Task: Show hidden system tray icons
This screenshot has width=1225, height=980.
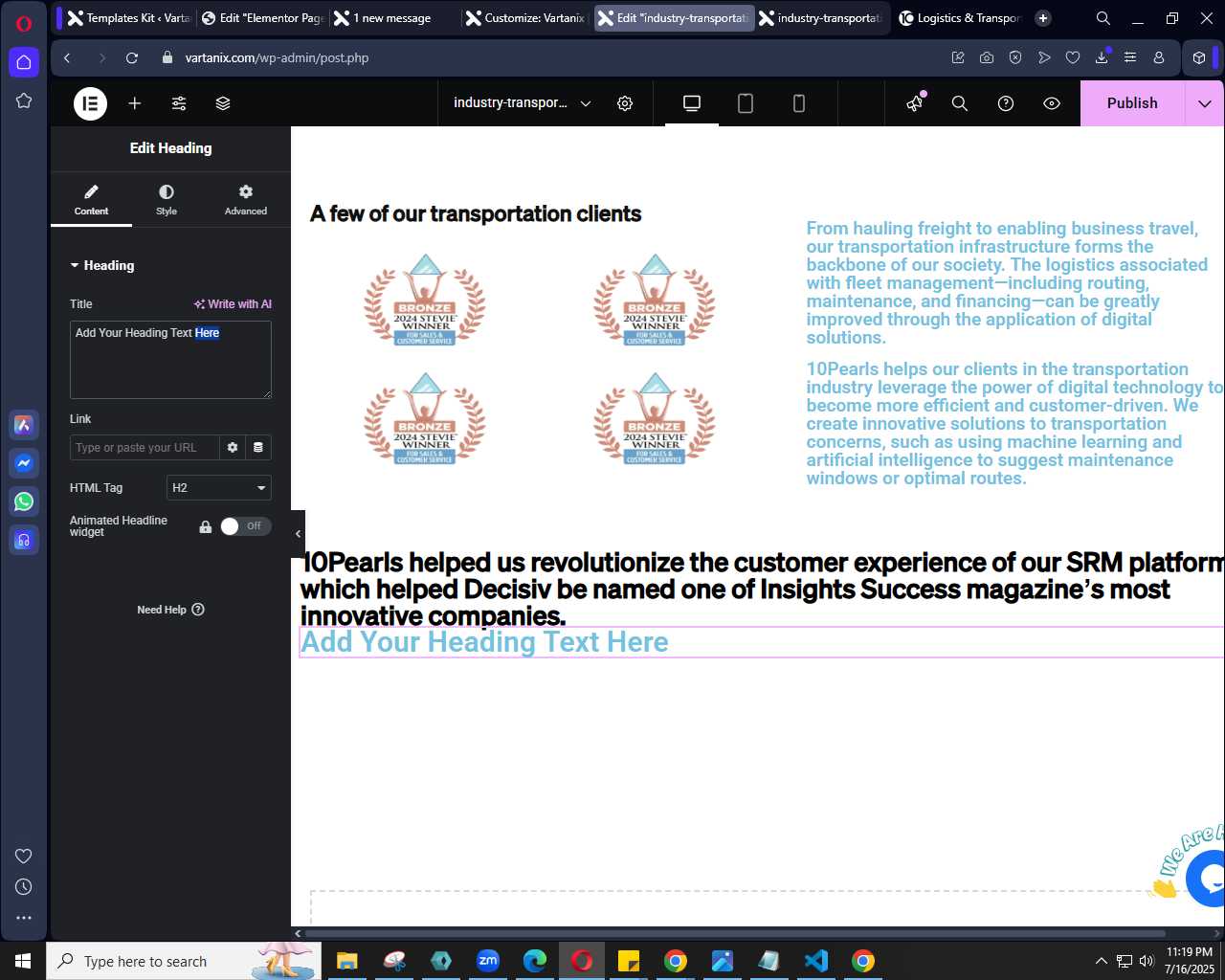Action: (x=1102, y=961)
